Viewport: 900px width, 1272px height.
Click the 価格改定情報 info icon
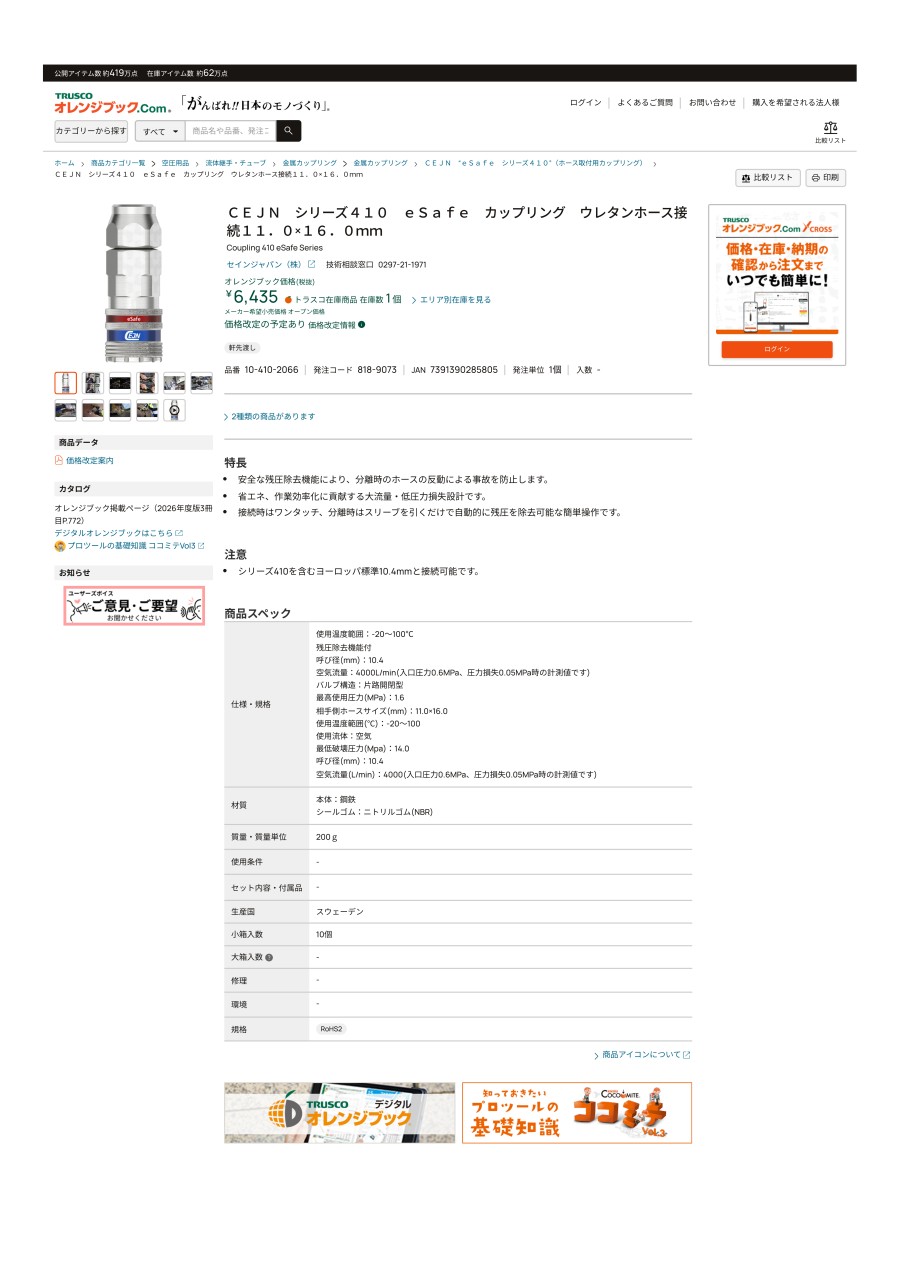(x=361, y=325)
